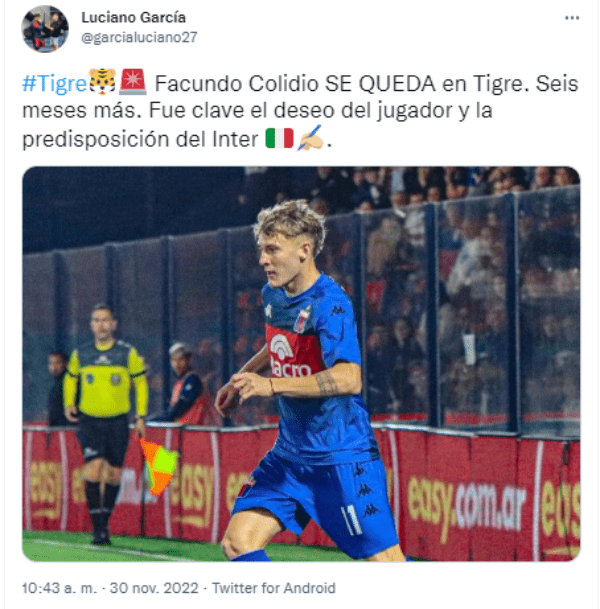Click the 30 nov. 2022 date

[154, 588]
